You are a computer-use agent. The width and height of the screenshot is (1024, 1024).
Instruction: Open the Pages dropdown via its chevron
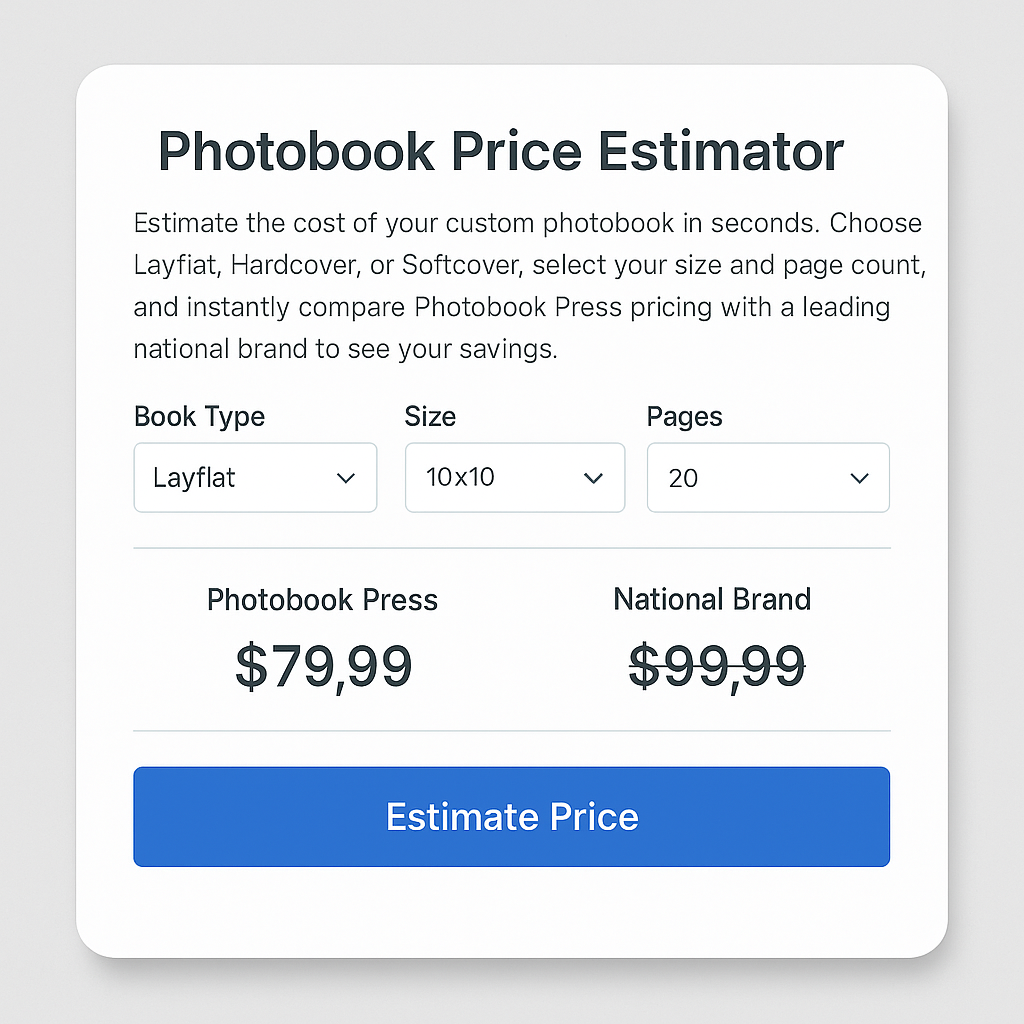pos(859,478)
